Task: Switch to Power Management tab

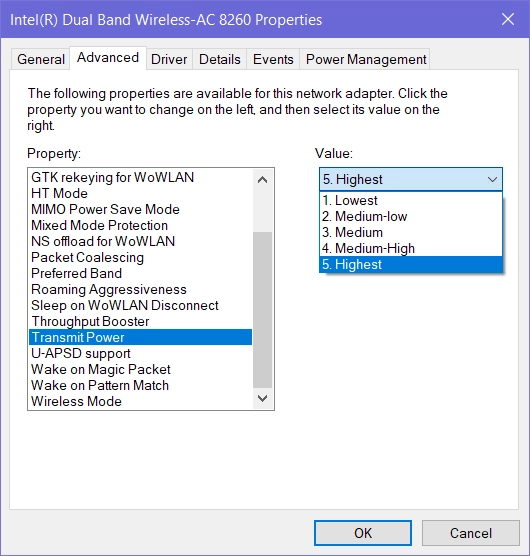Action: (x=366, y=59)
